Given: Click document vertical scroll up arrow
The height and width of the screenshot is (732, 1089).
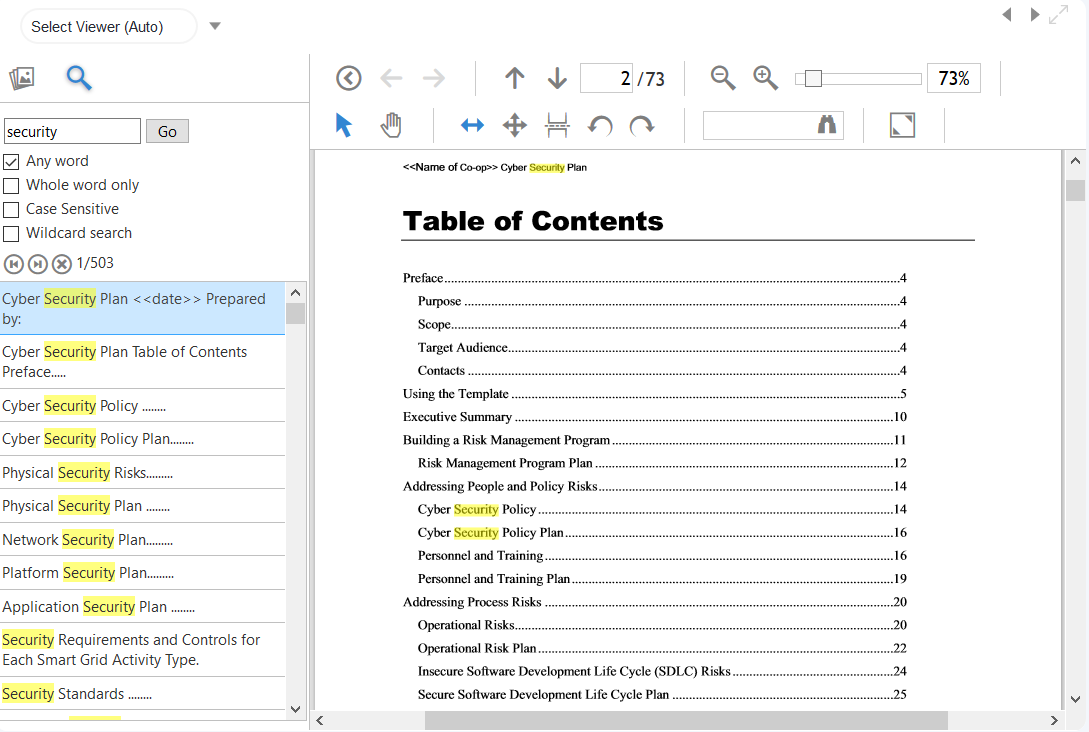Looking at the screenshot, I should click(x=1075, y=160).
